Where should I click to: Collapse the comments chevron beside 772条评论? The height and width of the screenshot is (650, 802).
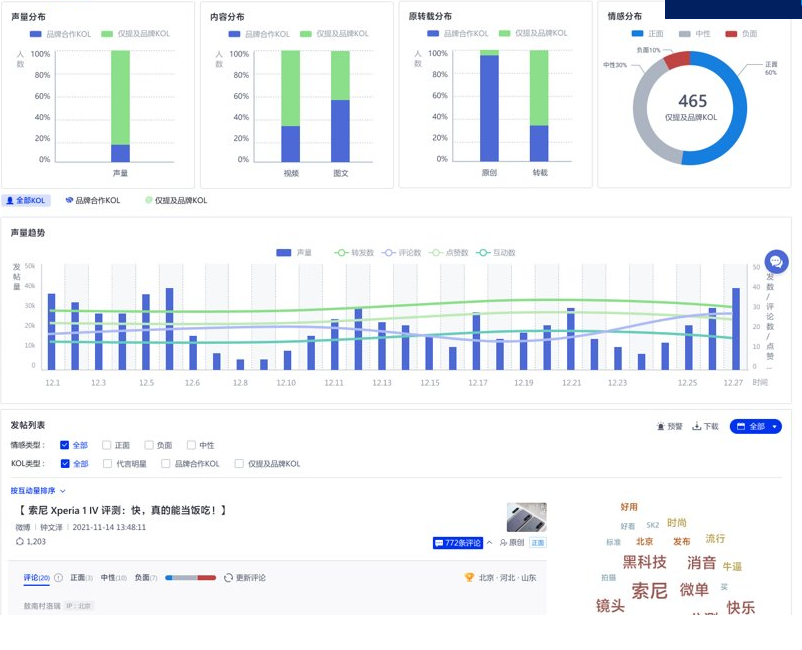pos(489,543)
